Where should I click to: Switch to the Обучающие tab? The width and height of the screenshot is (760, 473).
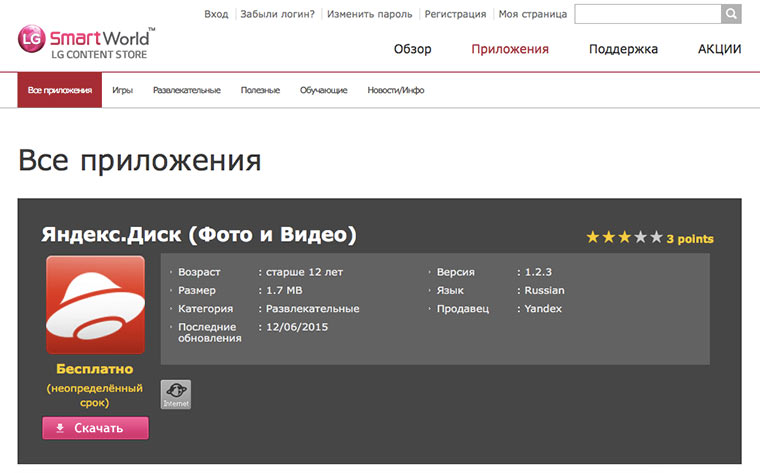pos(323,90)
